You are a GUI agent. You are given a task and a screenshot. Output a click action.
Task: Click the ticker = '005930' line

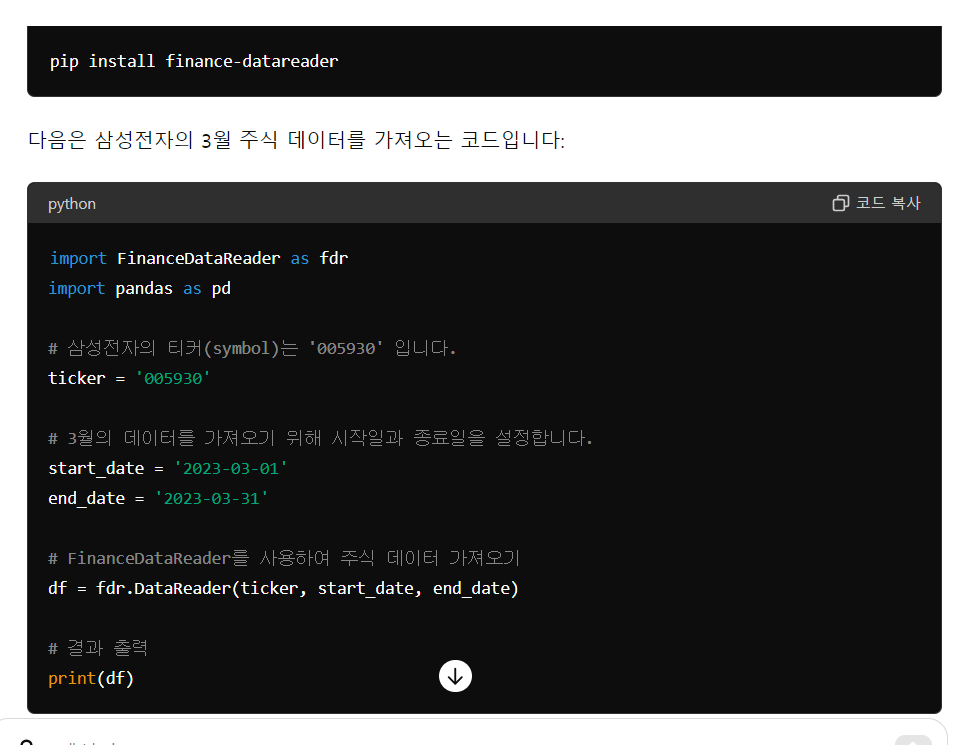point(129,378)
